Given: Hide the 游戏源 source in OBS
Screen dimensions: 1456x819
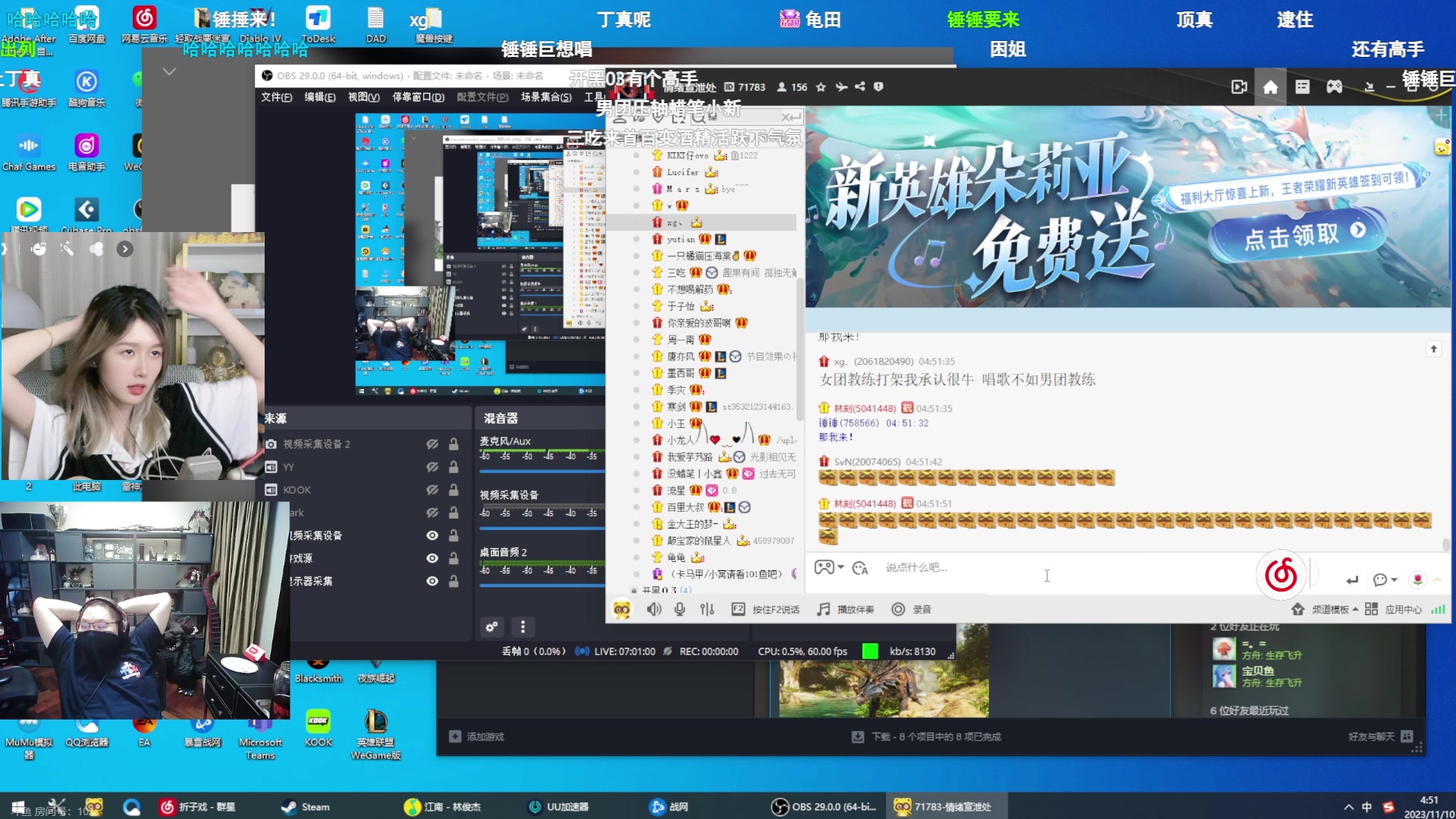Looking at the screenshot, I should 432,558.
